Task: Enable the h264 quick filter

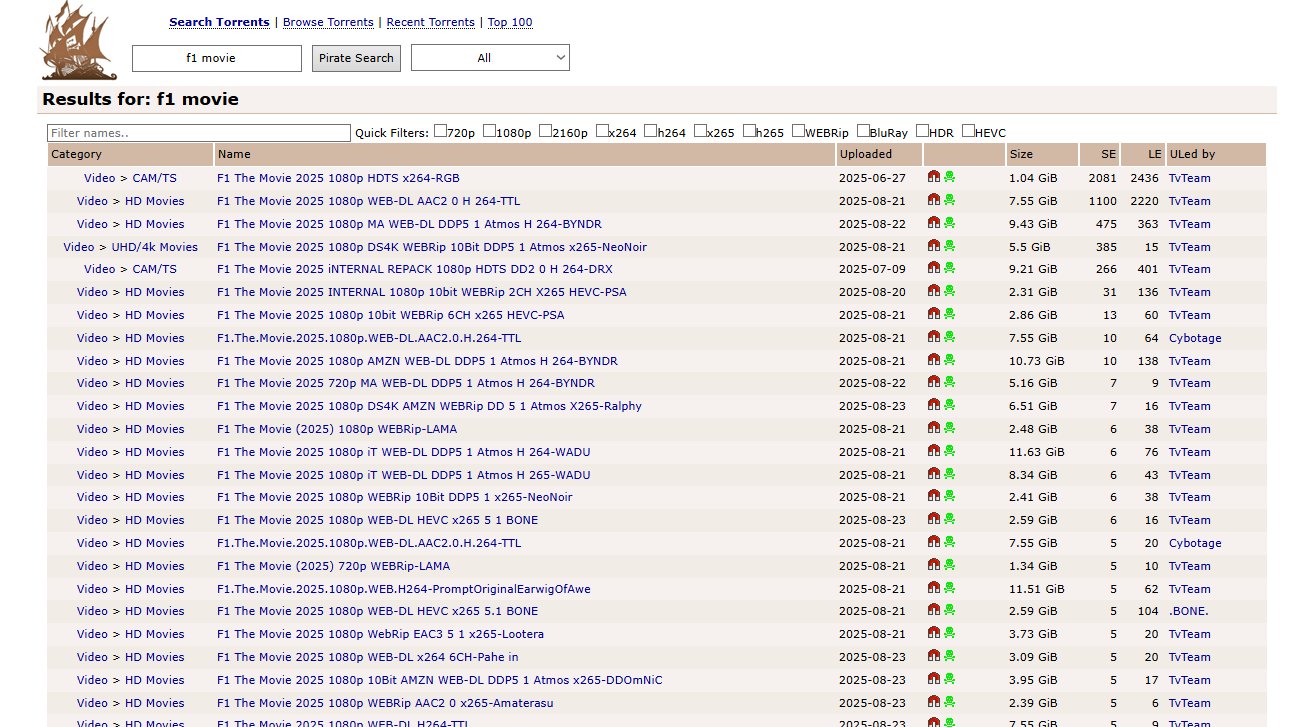Action: 651,131
